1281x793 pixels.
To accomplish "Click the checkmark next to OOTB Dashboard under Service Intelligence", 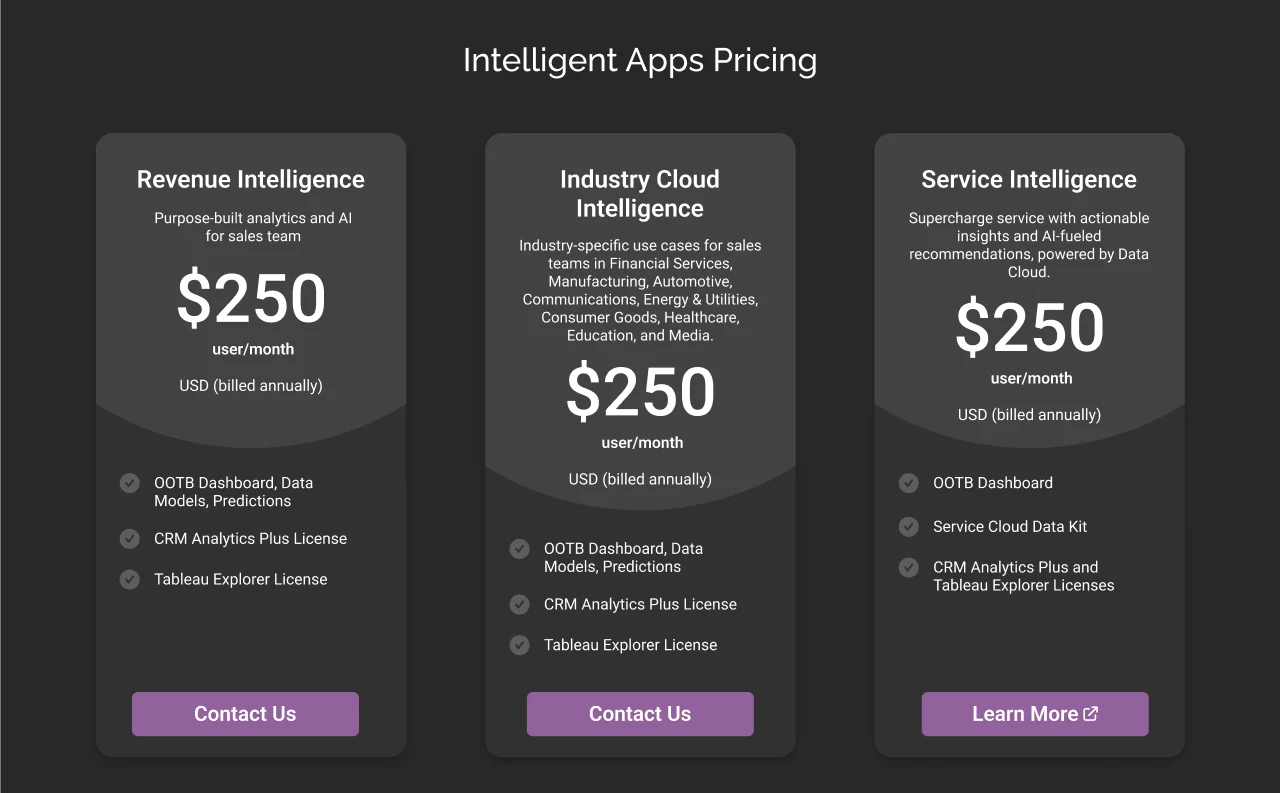I will click(x=908, y=483).
